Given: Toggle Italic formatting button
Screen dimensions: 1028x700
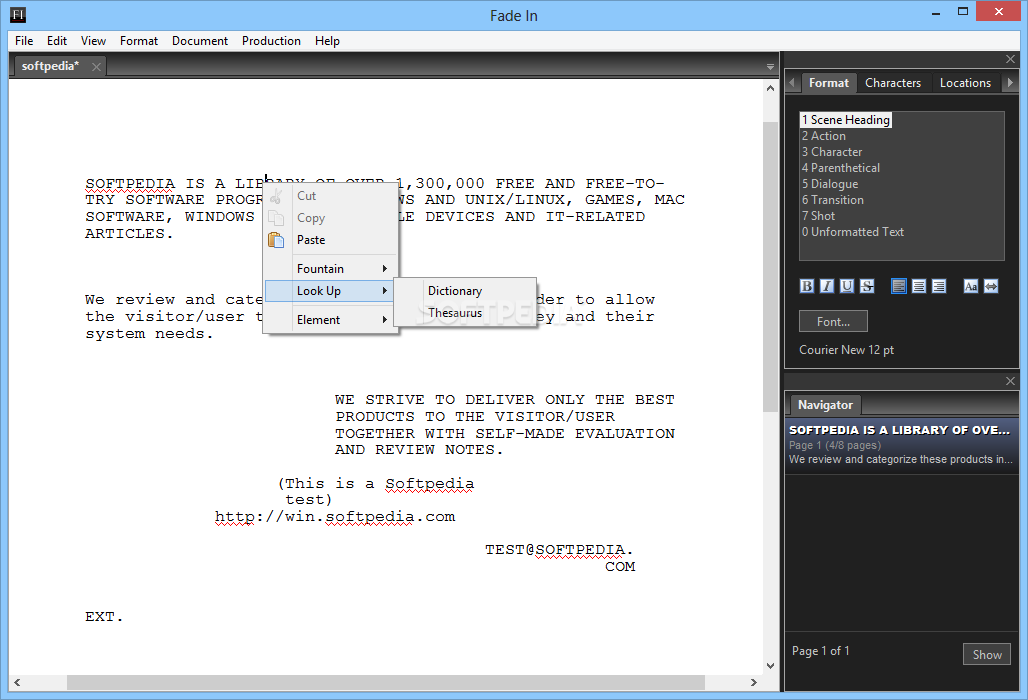Looking at the screenshot, I should click(x=827, y=286).
